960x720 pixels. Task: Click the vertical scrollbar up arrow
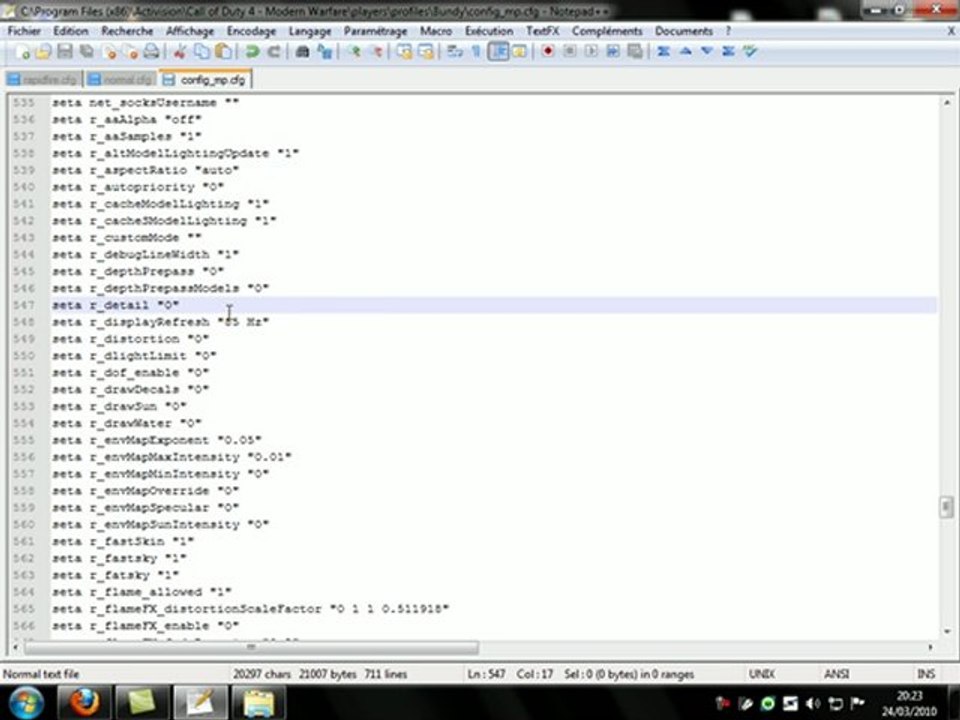point(947,103)
